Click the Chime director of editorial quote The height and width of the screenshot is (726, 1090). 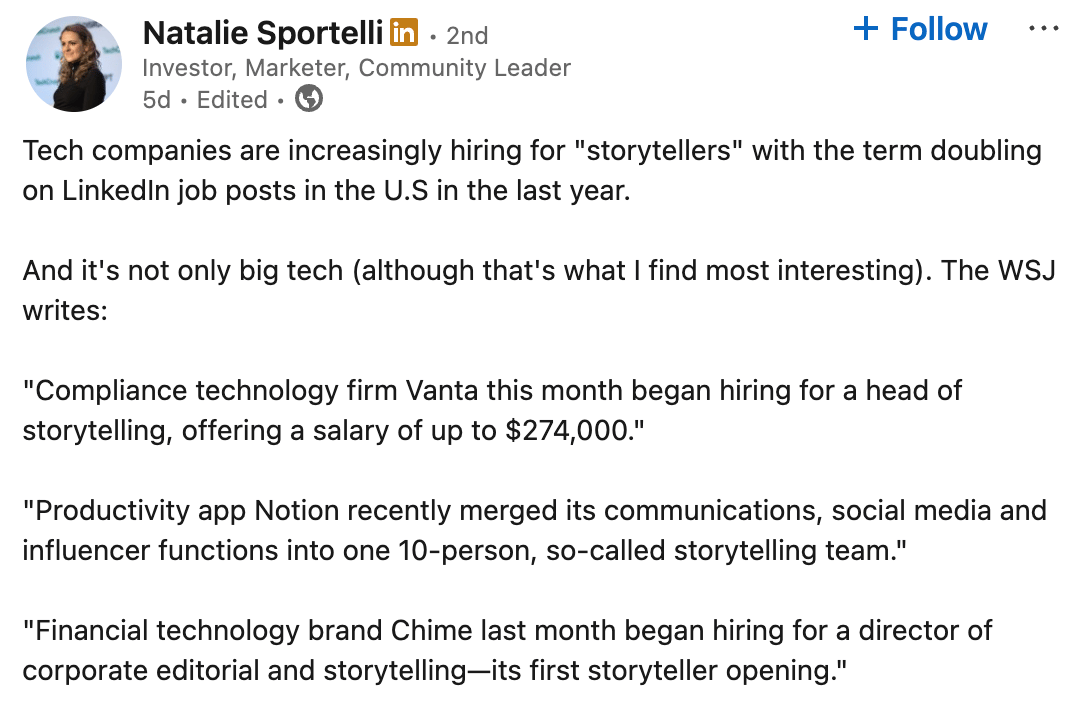(507, 650)
